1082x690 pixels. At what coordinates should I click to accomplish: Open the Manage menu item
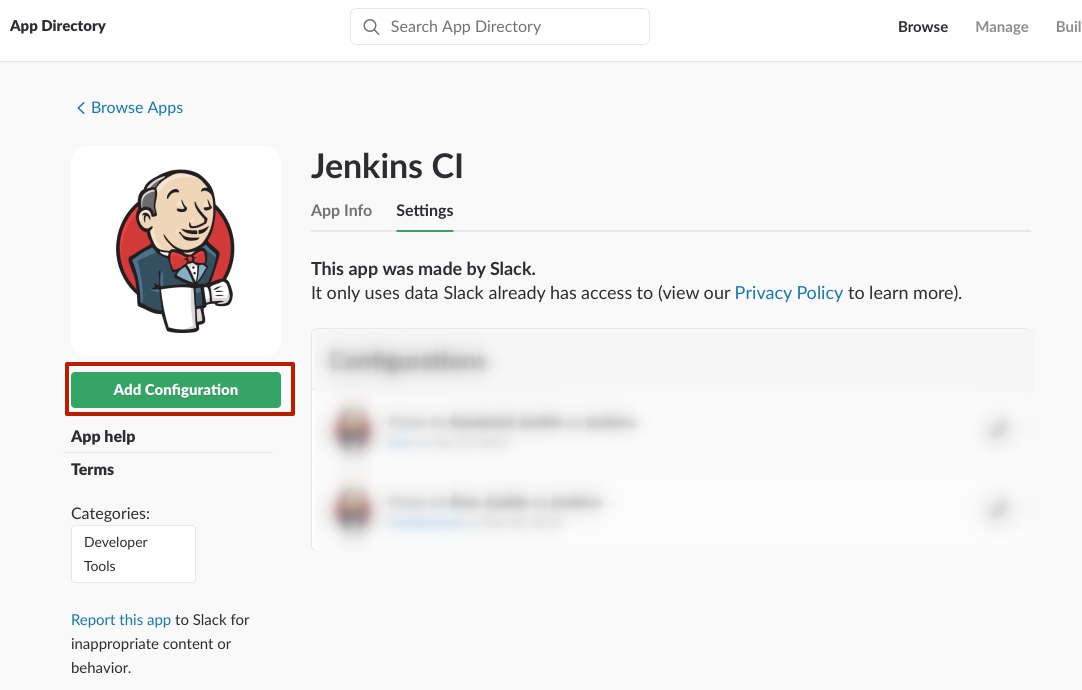tap(1001, 27)
